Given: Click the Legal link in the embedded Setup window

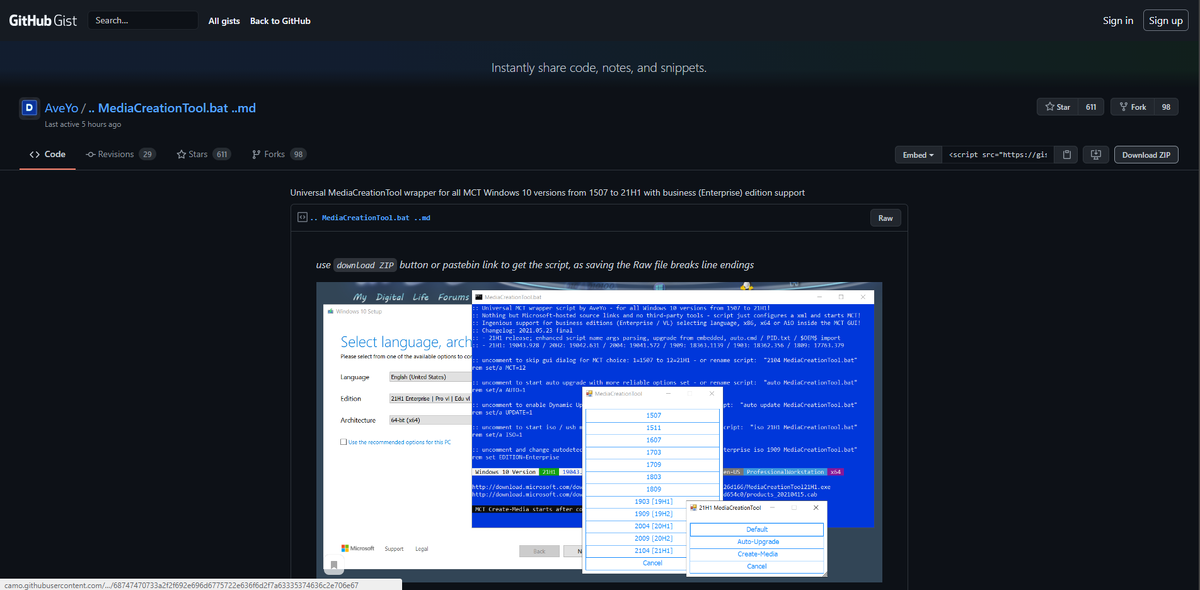Looking at the screenshot, I should tap(422, 548).
